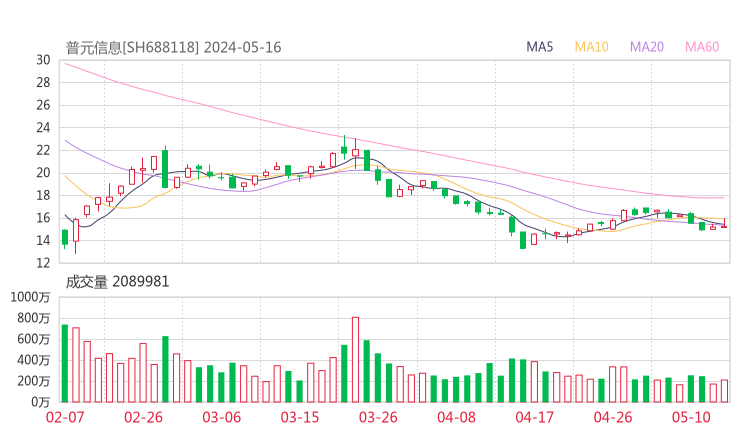Click the 03-26 date label

tap(378, 417)
